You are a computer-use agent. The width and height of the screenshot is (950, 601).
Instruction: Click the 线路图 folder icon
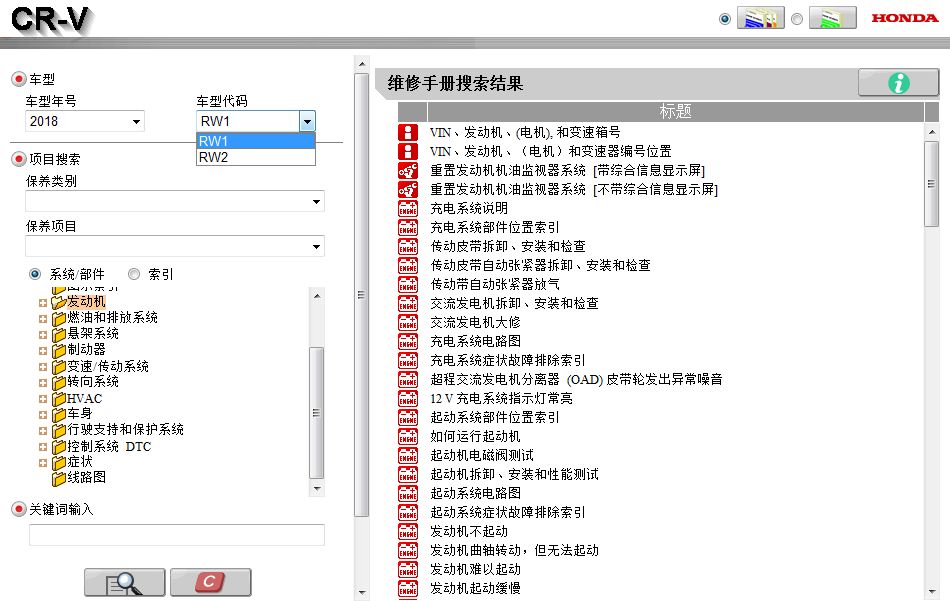(x=59, y=478)
